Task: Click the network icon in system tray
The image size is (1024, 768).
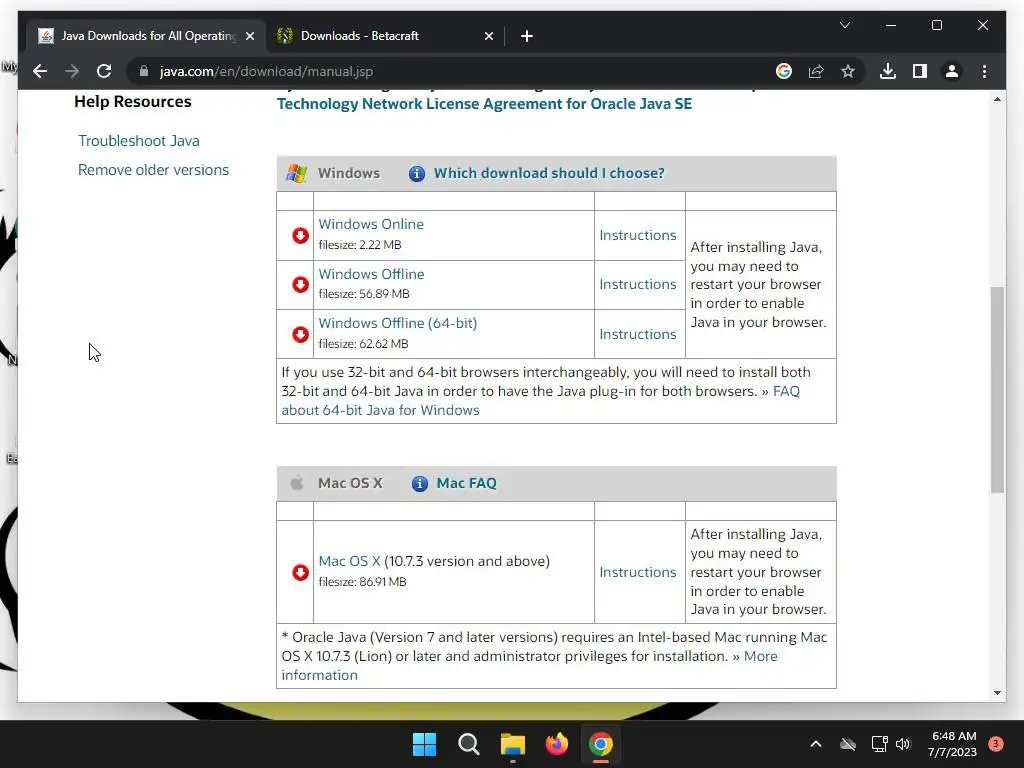Action: pyautogui.click(x=880, y=744)
